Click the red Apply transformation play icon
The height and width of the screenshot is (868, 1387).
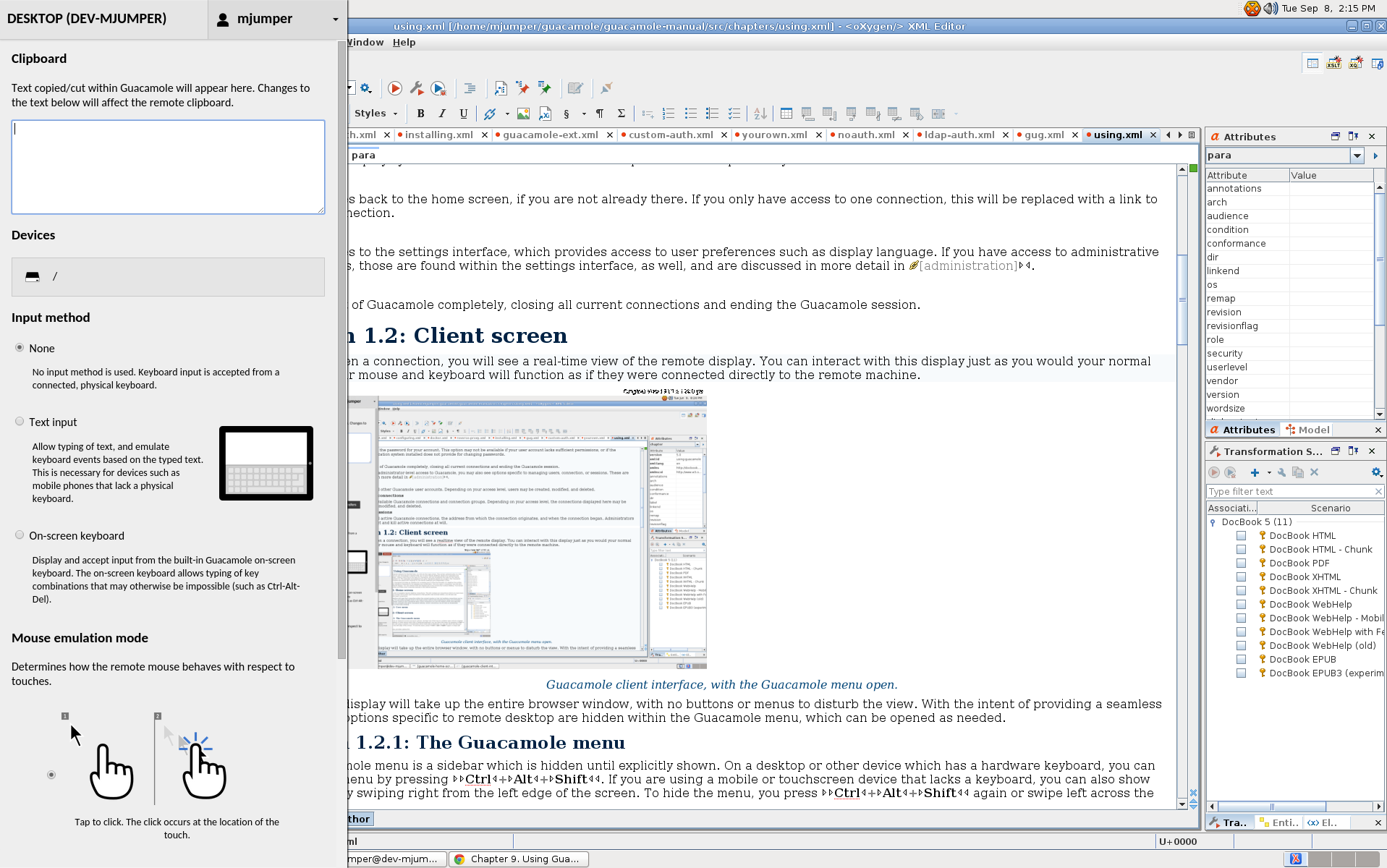point(395,88)
